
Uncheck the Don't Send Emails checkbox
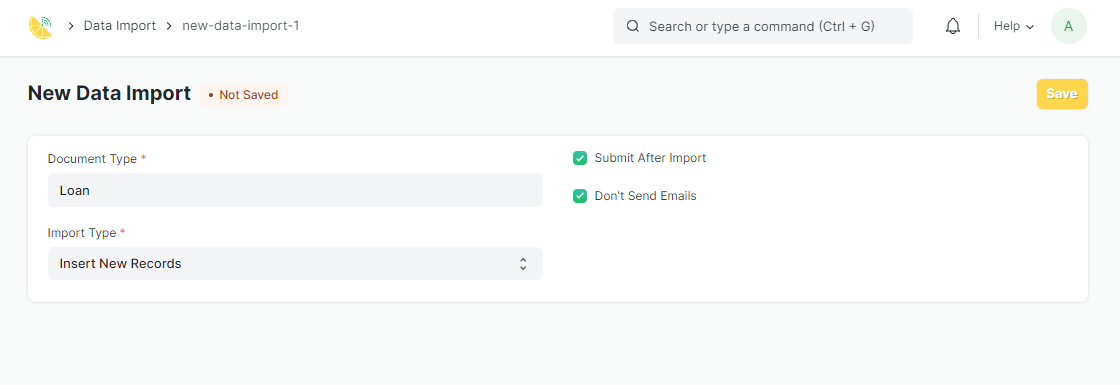coord(580,196)
